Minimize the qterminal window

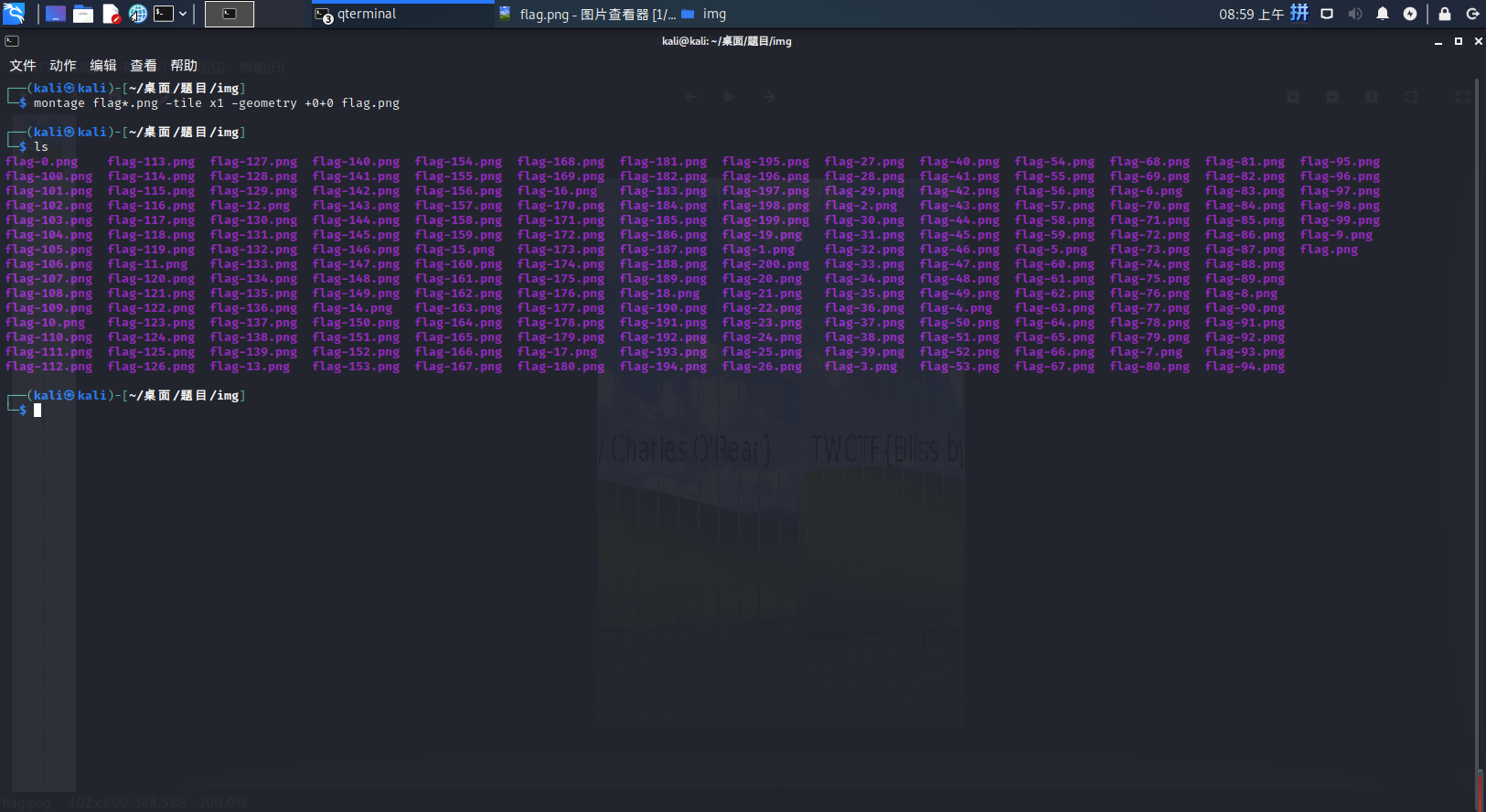1438,42
